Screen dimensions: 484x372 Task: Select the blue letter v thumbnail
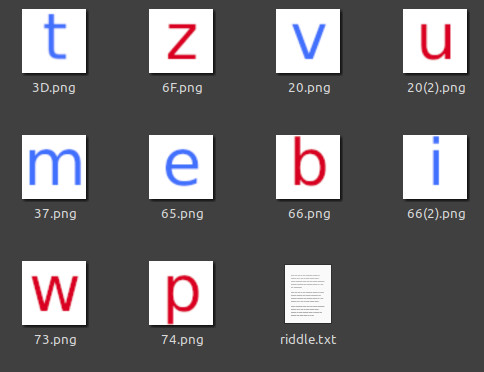pos(308,41)
